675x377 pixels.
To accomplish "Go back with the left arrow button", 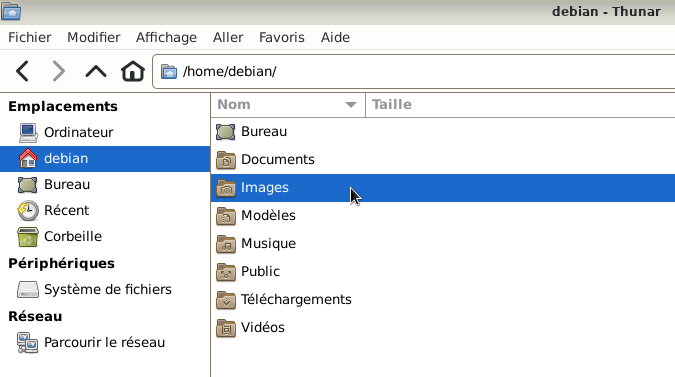I will 22,71.
